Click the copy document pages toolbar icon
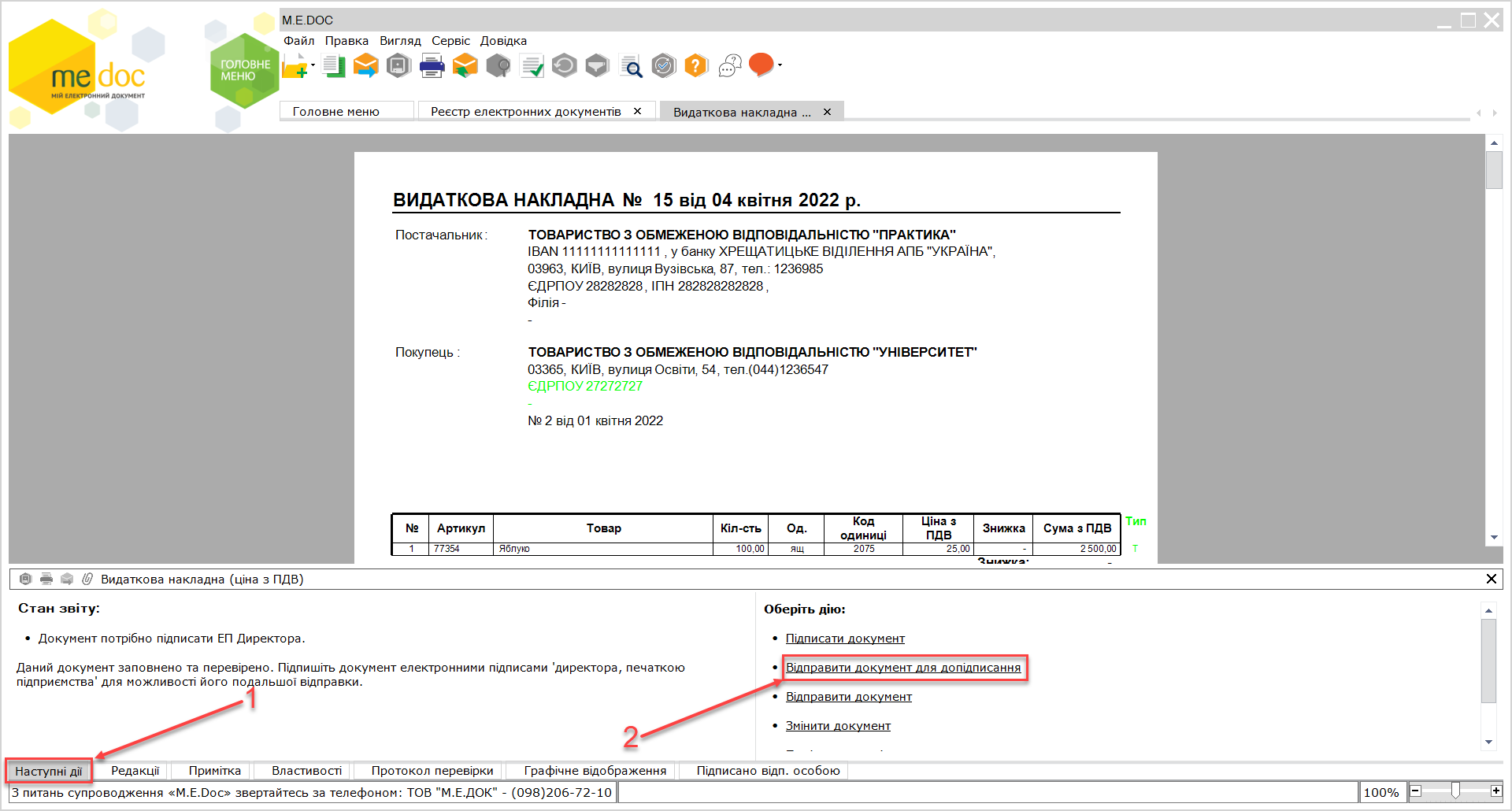The image size is (1512, 811). (x=334, y=66)
